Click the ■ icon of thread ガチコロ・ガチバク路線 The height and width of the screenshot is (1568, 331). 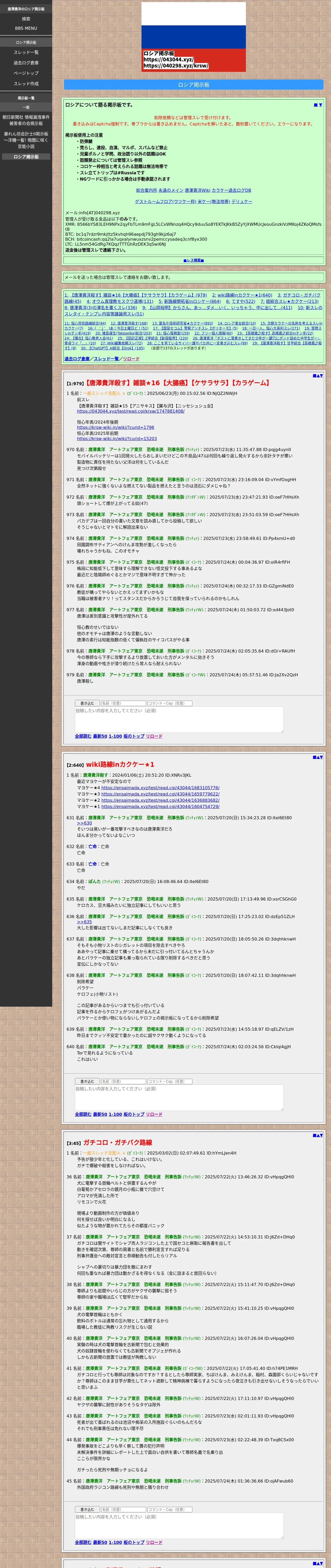tap(314, 1135)
